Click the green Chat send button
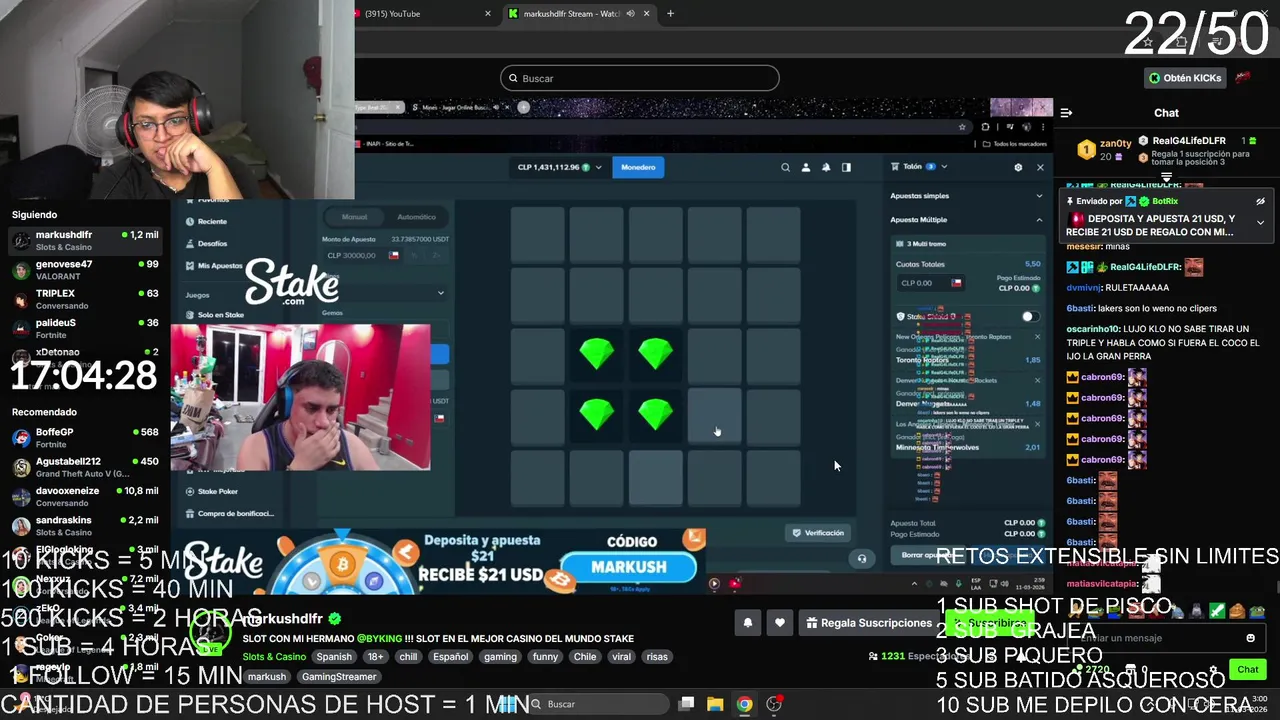 (x=1248, y=670)
